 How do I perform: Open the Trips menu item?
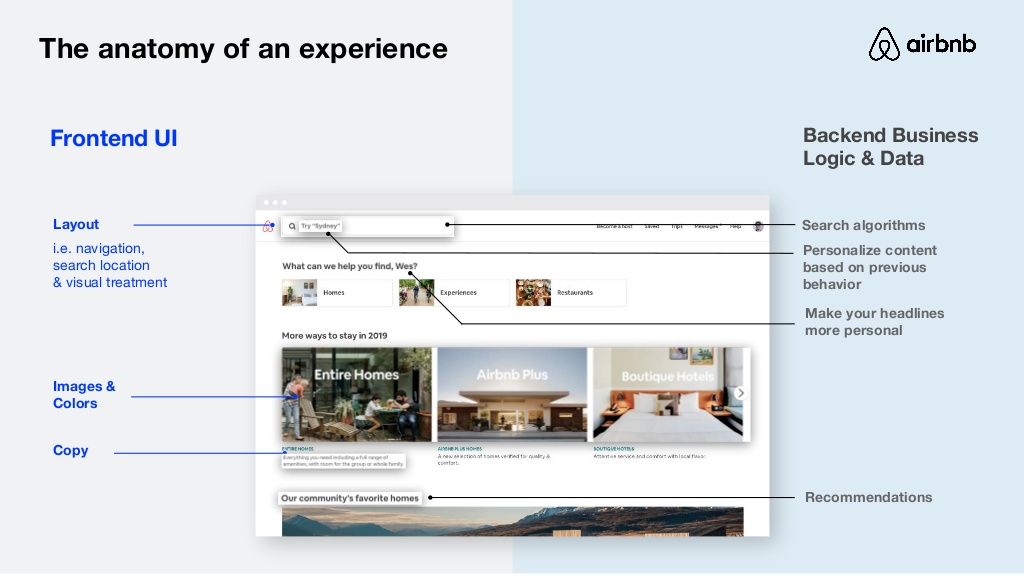point(677,227)
